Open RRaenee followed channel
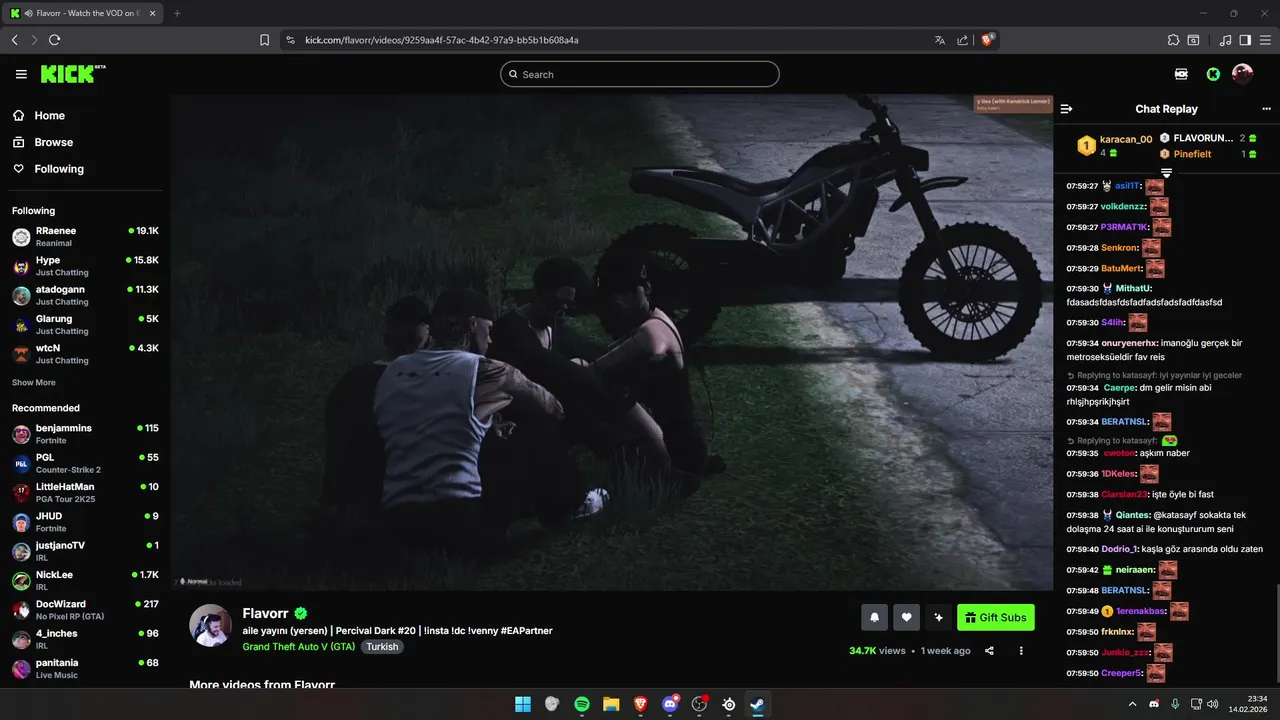The image size is (1280, 720). pyautogui.click(x=86, y=236)
